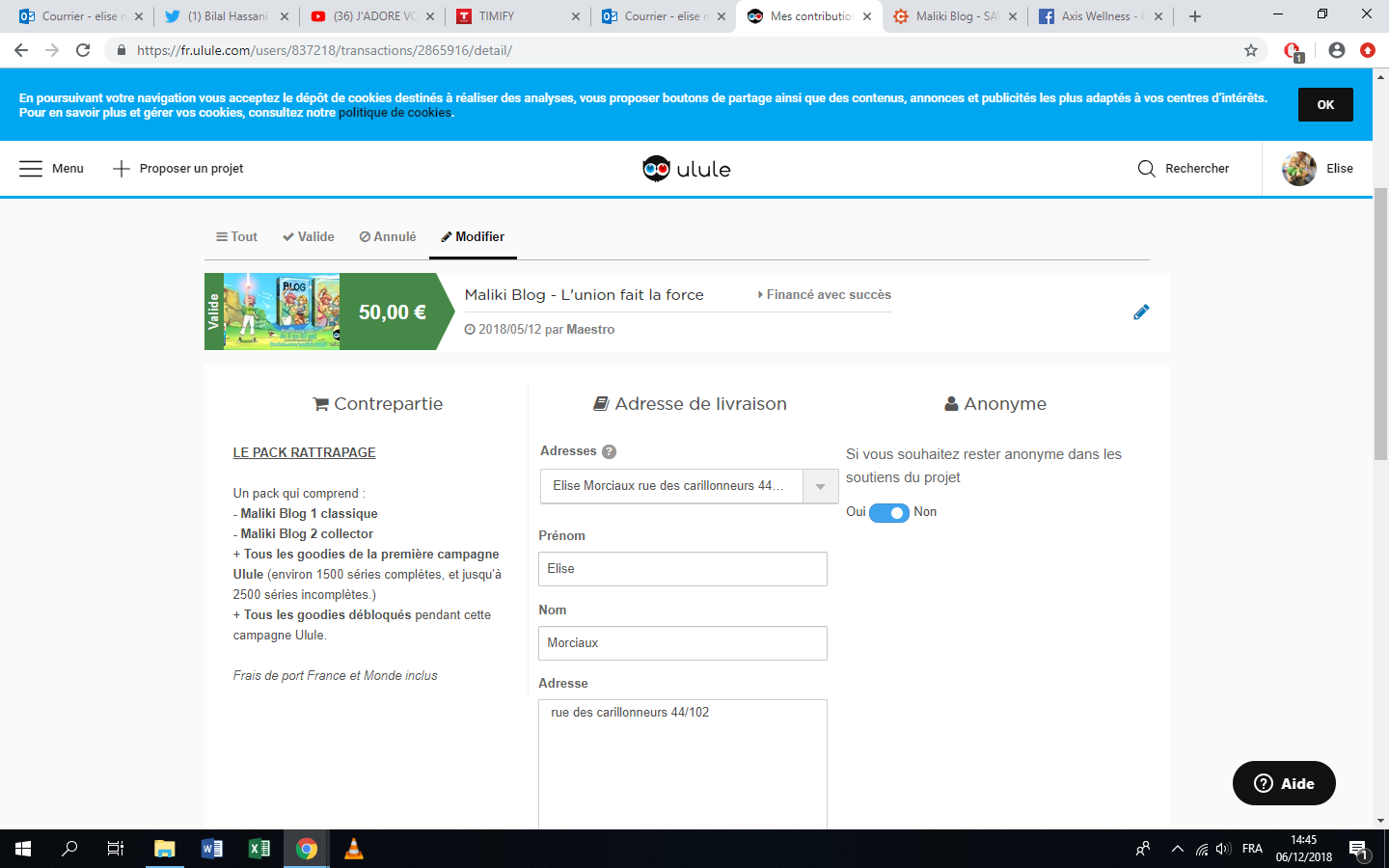The height and width of the screenshot is (868, 1389).
Task: Open the hamburger Menu icon
Action: click(31, 169)
